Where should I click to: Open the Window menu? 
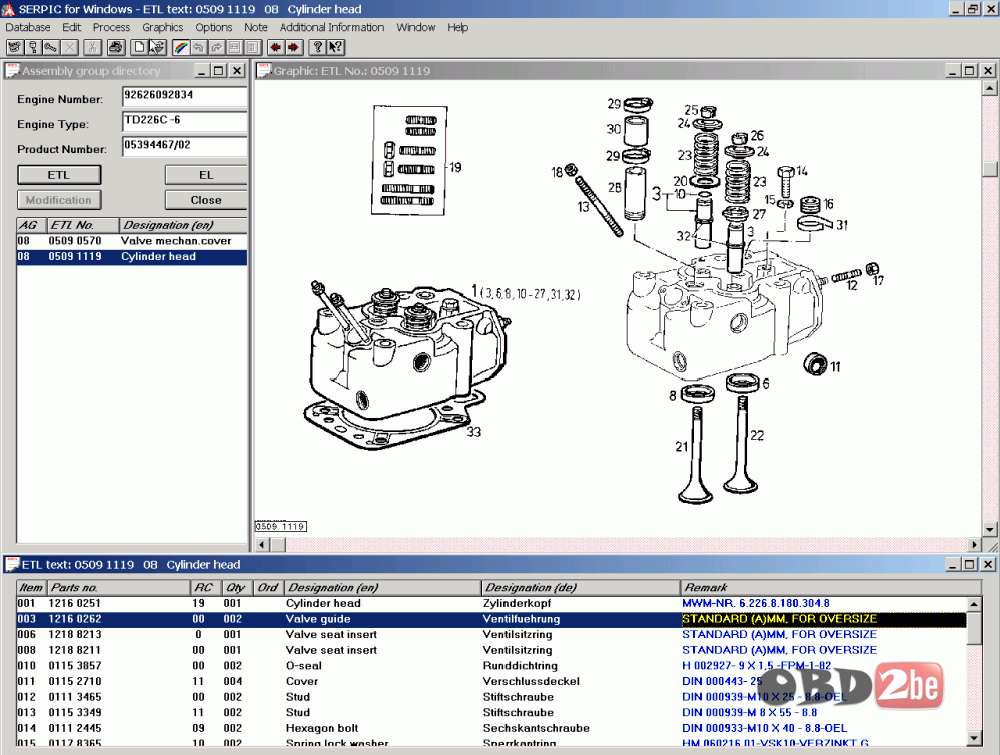point(416,27)
